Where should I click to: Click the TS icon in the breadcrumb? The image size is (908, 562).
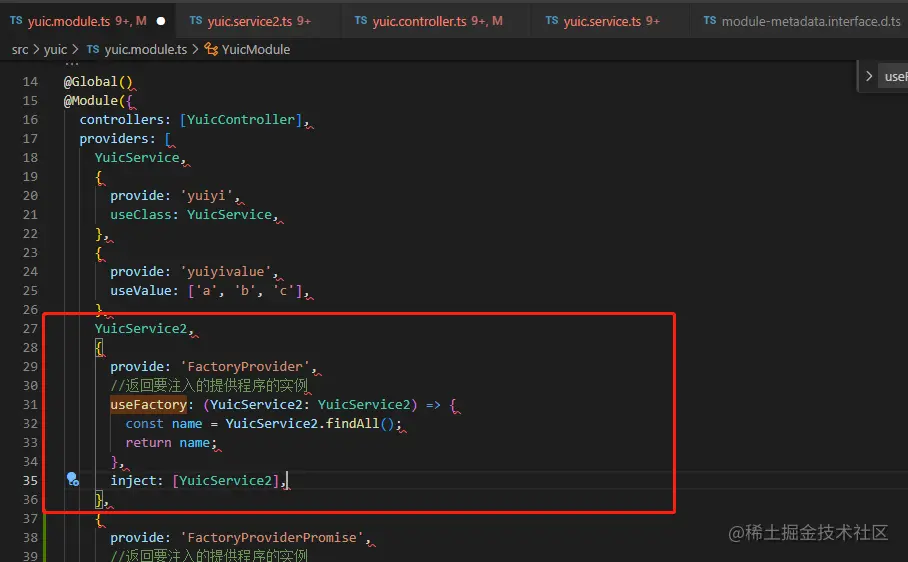coord(93,50)
